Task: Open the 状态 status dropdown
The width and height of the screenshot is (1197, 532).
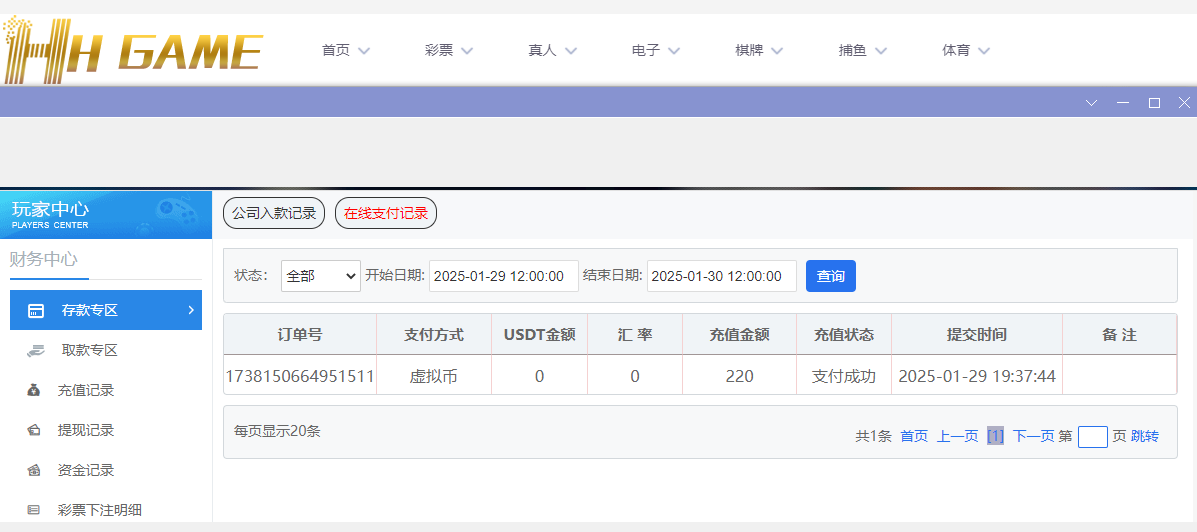Action: click(320, 276)
